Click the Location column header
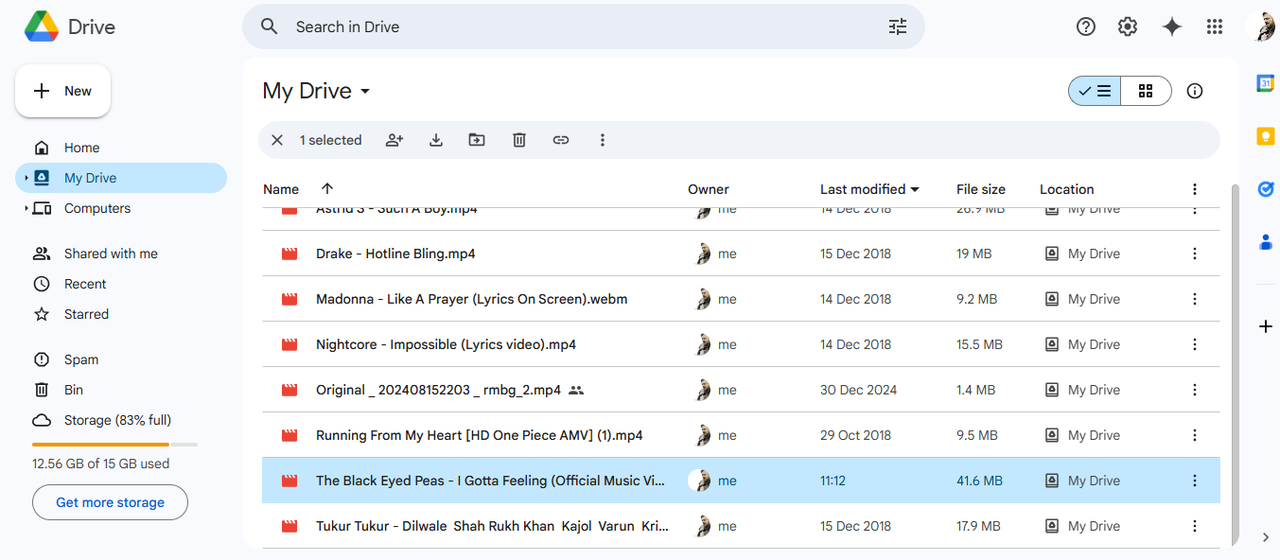Viewport: 1280px width, 560px height. pos(1067,189)
